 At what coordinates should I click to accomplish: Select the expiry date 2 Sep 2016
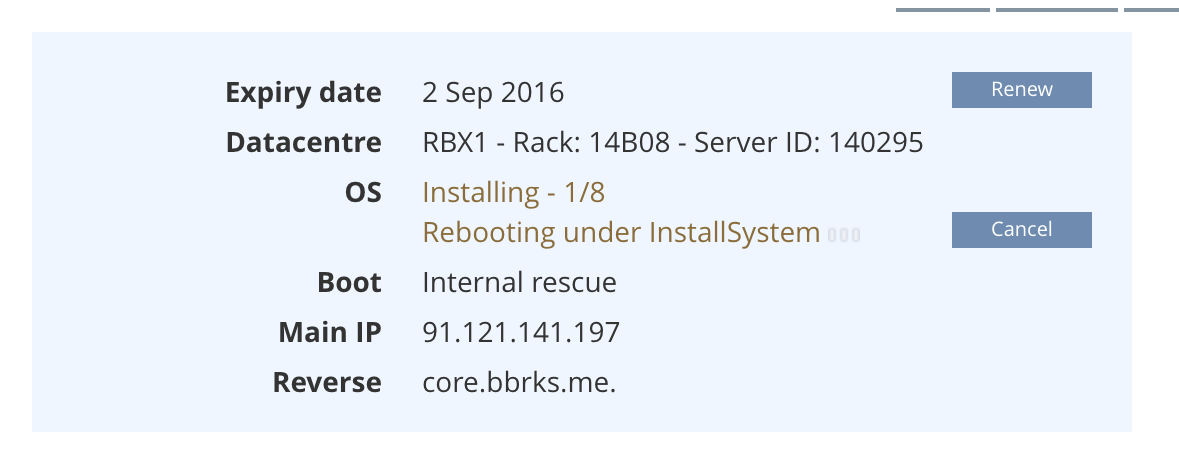tap(493, 93)
